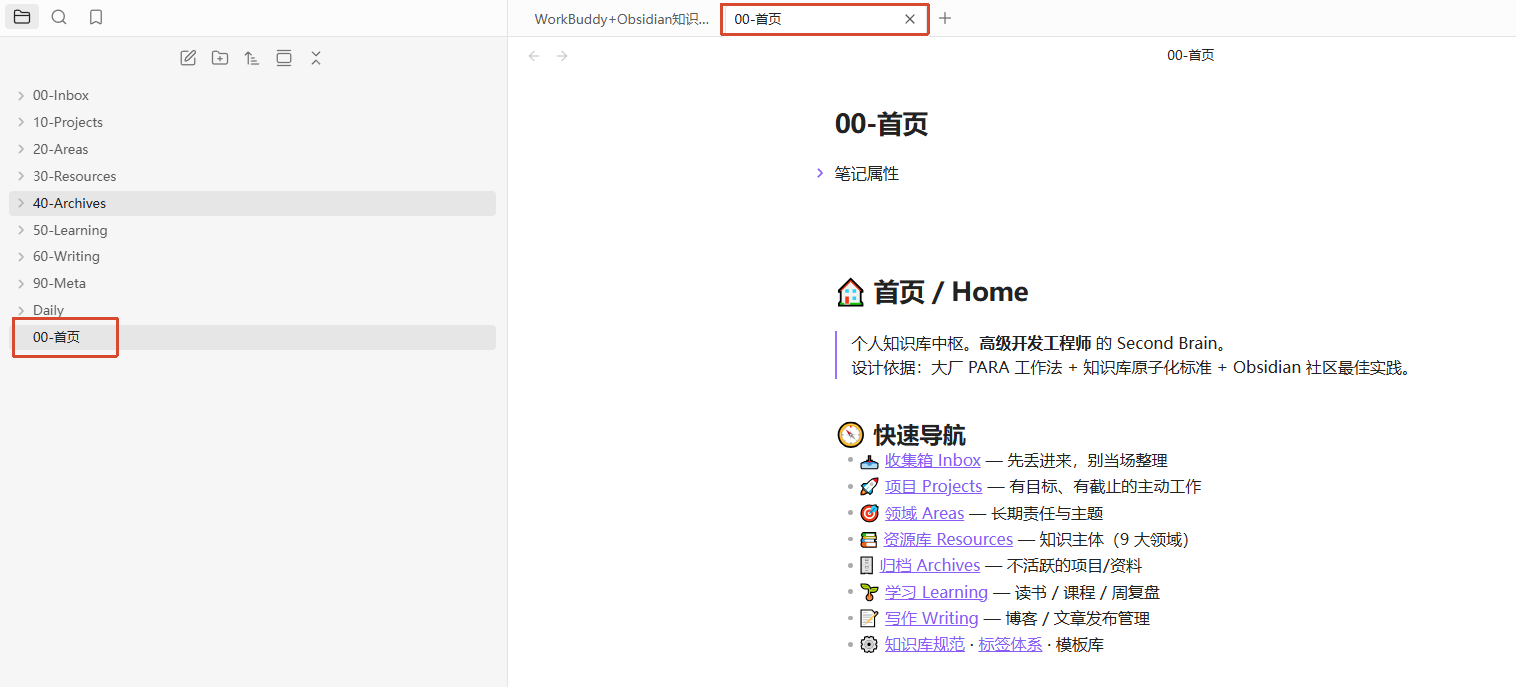The image size is (1516, 687).
Task: Click the 00-首页 title in the header bar
Action: point(1190,55)
